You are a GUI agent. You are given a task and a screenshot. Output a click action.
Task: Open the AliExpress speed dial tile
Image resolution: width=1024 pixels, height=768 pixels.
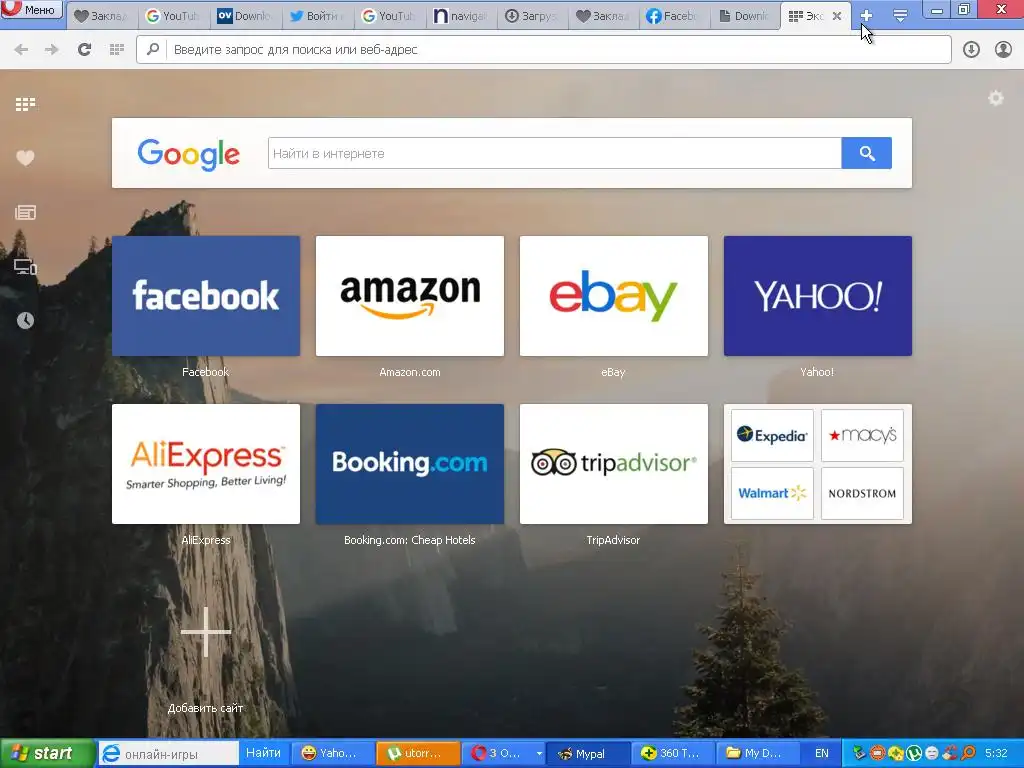pyautogui.click(x=206, y=464)
